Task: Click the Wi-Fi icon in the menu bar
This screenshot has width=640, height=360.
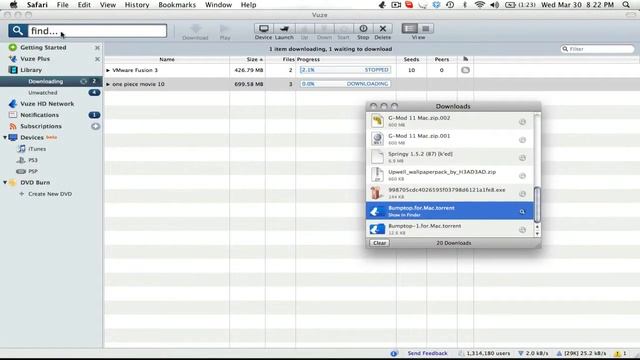Action: click(480, 5)
